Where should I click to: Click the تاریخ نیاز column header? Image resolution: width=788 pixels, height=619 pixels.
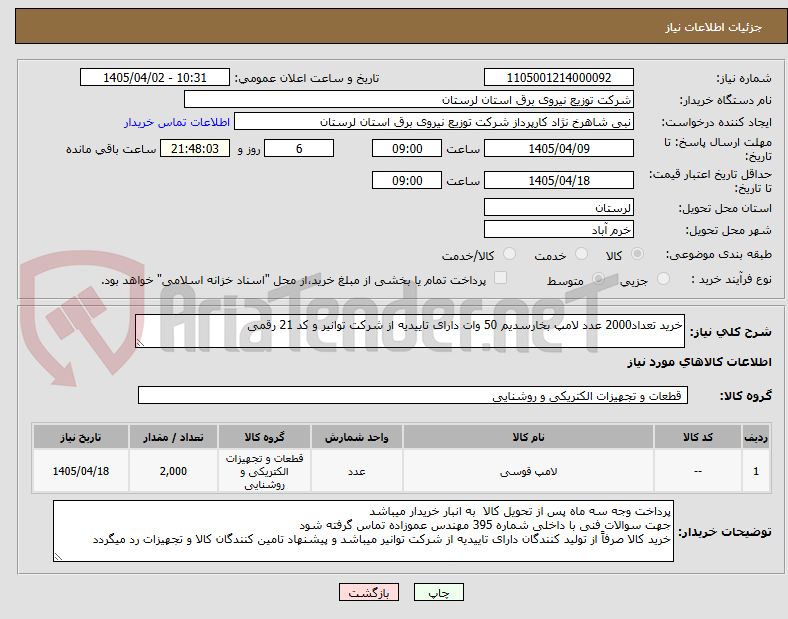pyautogui.click(x=81, y=437)
